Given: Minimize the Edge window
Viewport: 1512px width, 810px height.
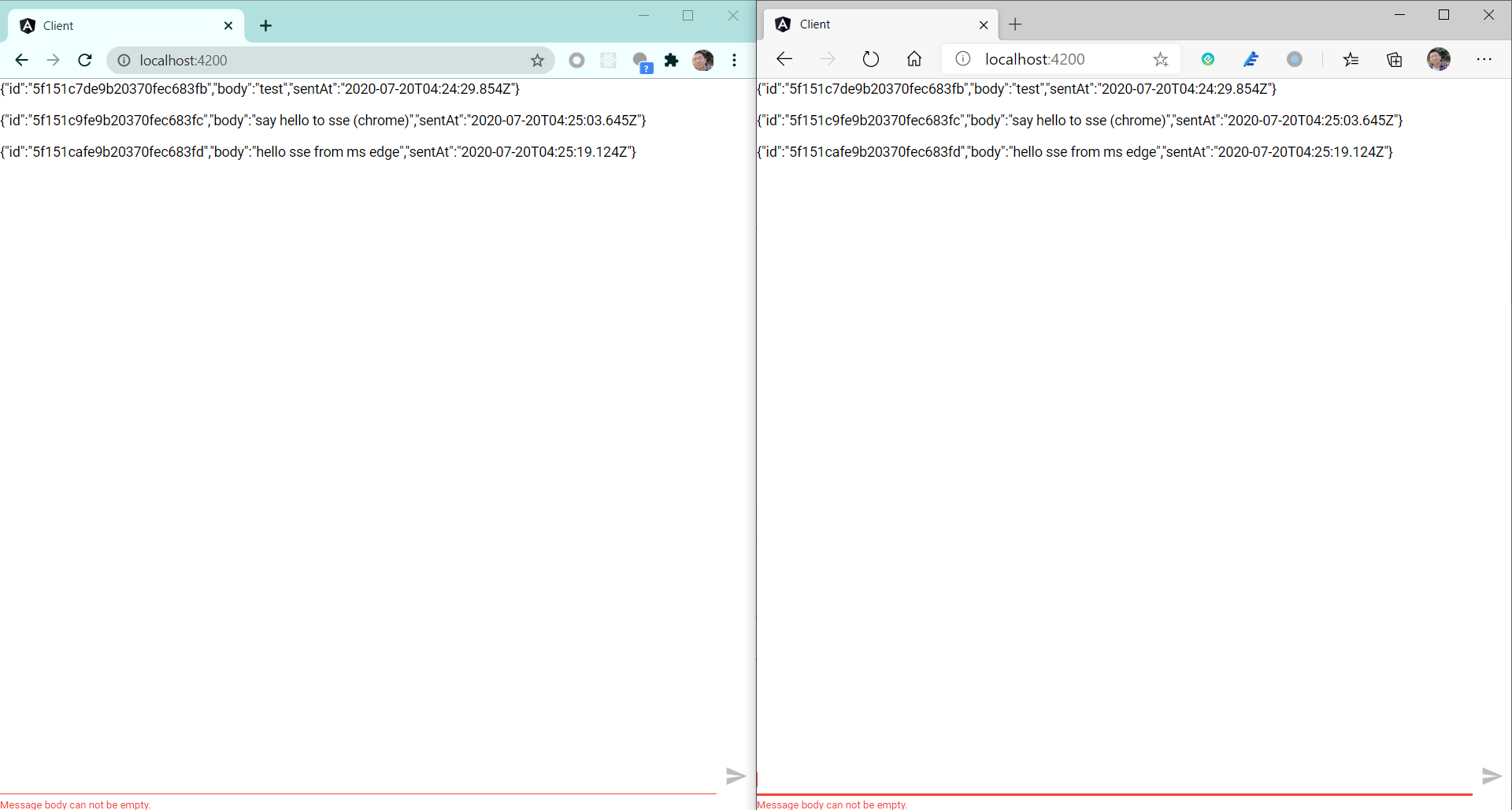Looking at the screenshot, I should click(1399, 15).
